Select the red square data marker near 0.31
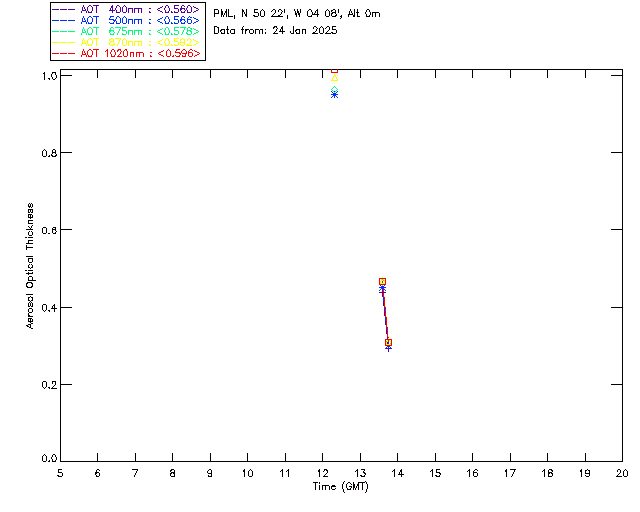640x512 pixels. coord(389,343)
